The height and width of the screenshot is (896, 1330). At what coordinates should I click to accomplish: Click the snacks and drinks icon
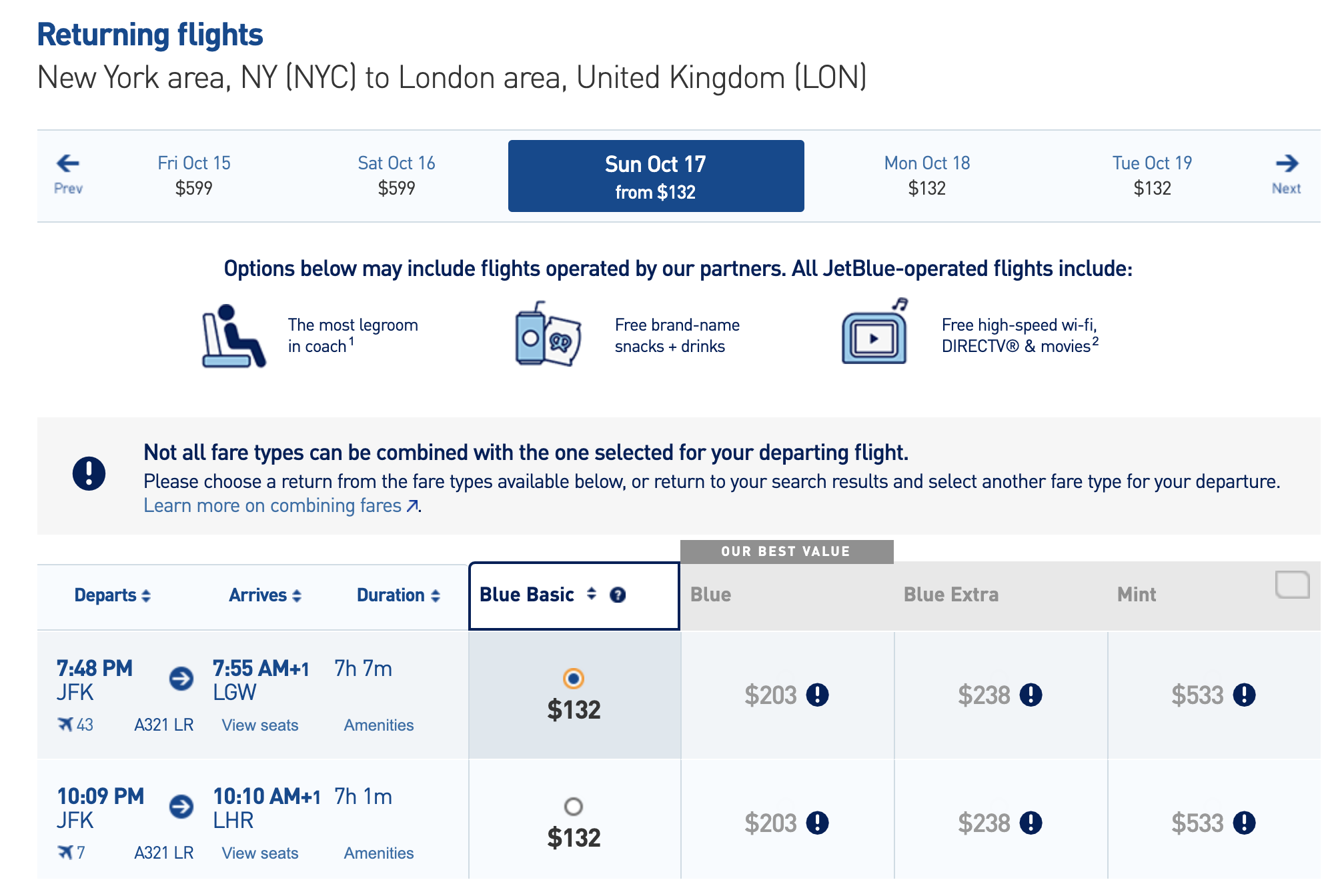pos(548,333)
